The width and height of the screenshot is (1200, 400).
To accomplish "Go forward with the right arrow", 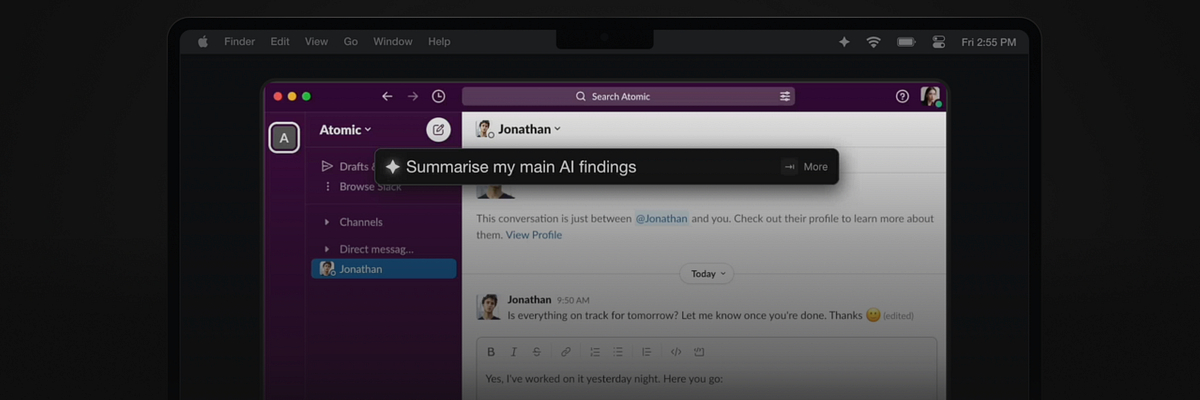I will (x=413, y=96).
